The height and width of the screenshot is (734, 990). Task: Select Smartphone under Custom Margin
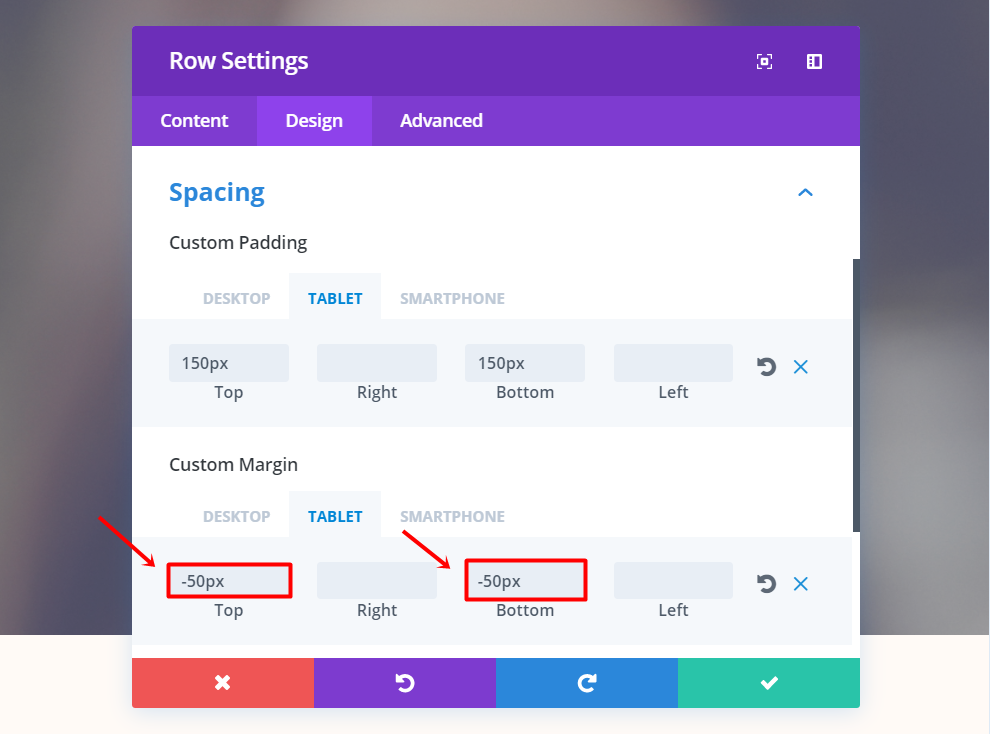tap(452, 516)
